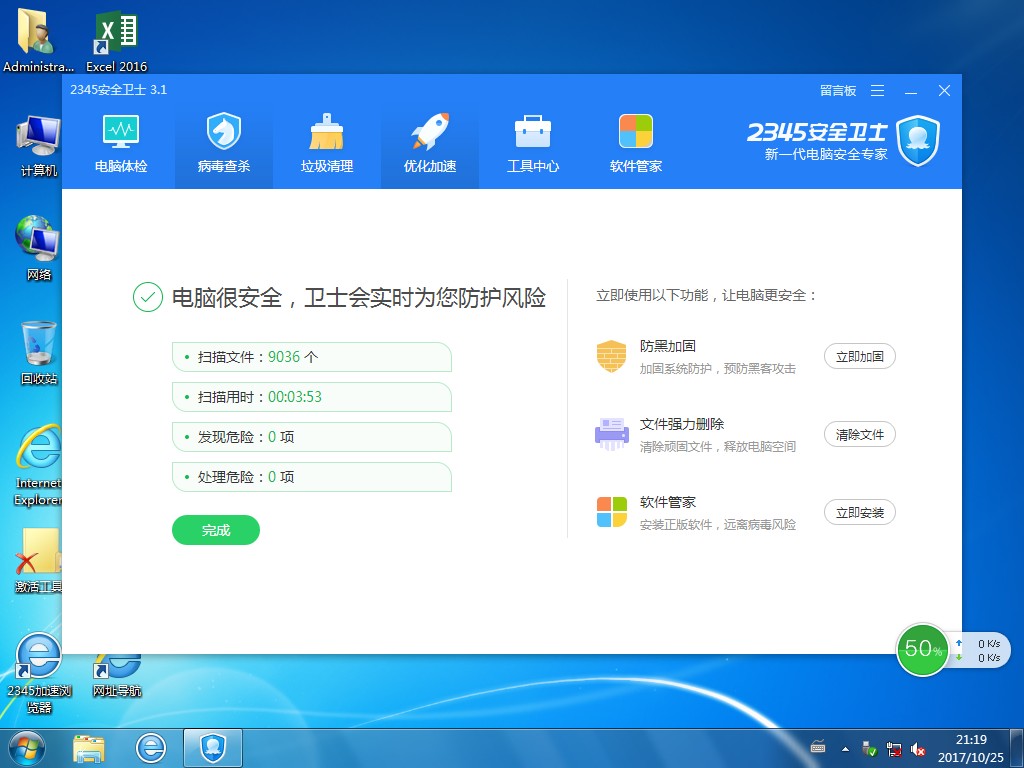This screenshot has width=1024, height=768.
Task: Click the 处理危险：0 项 row
Action: (x=312, y=477)
